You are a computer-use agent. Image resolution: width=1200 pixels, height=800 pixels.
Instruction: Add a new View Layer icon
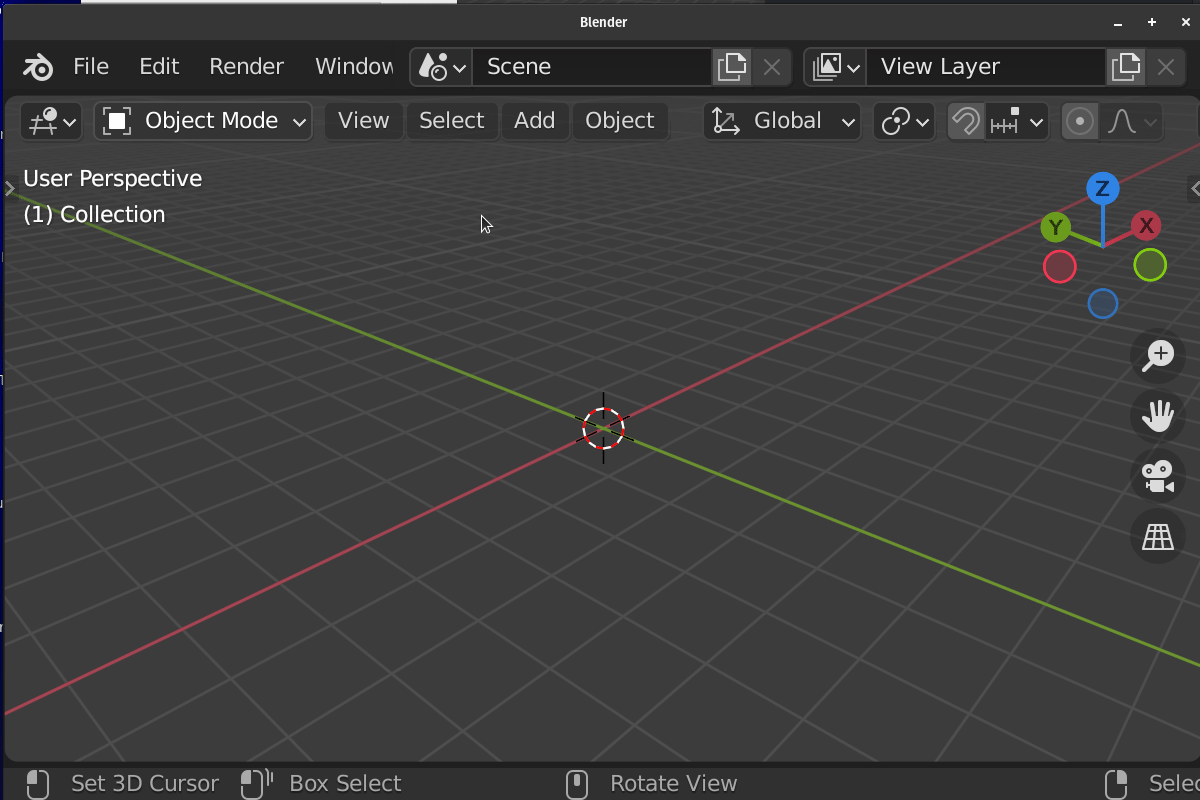(1126, 67)
